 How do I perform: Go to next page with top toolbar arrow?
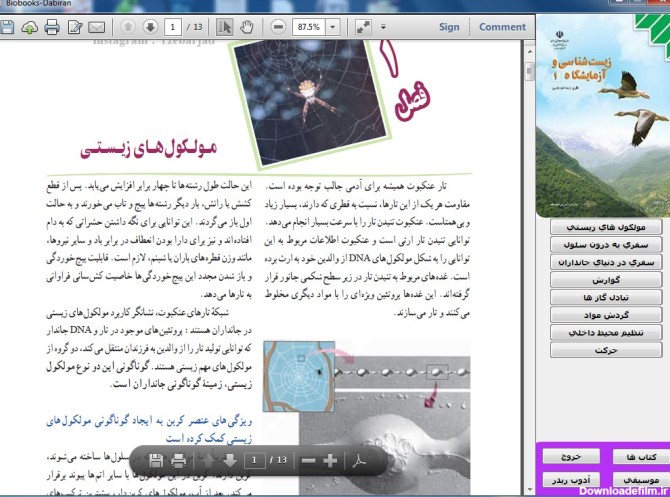point(150,27)
